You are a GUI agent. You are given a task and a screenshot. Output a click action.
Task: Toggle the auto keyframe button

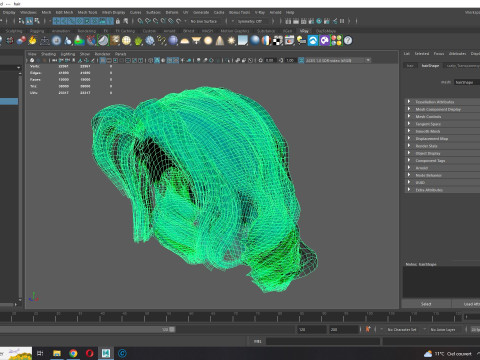click(x=368, y=329)
